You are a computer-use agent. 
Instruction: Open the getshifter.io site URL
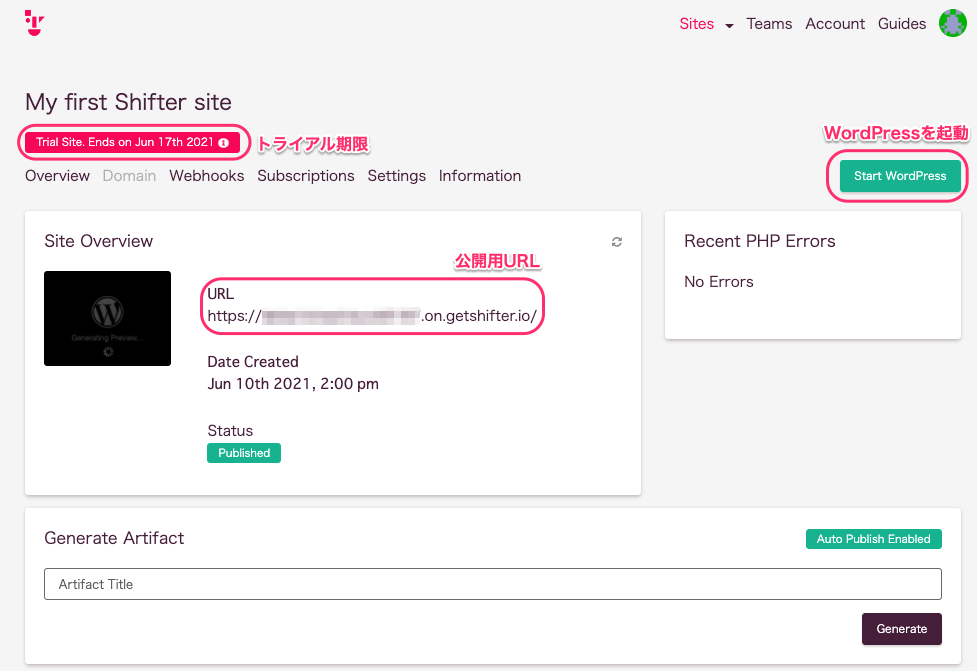(x=372, y=316)
